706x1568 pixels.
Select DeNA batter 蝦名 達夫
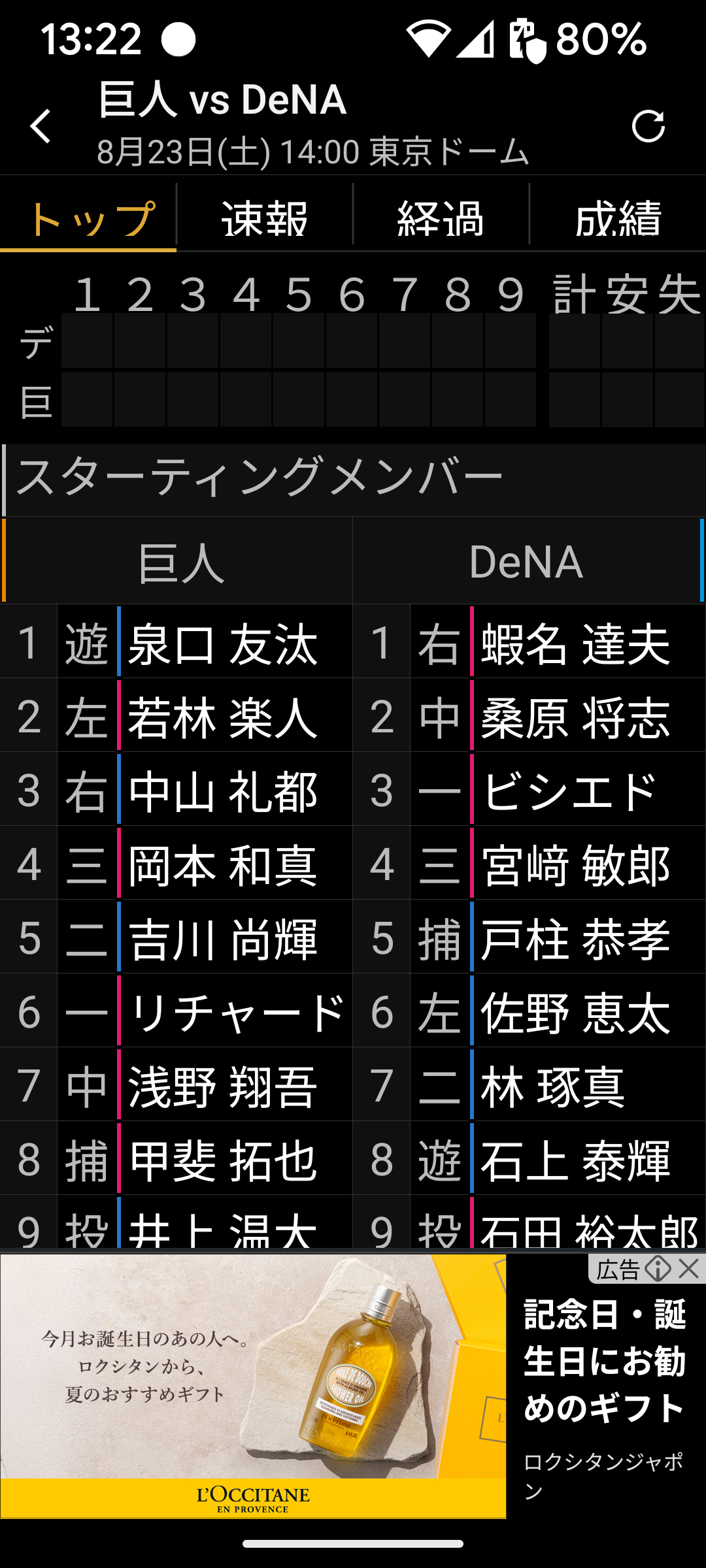coord(575,644)
